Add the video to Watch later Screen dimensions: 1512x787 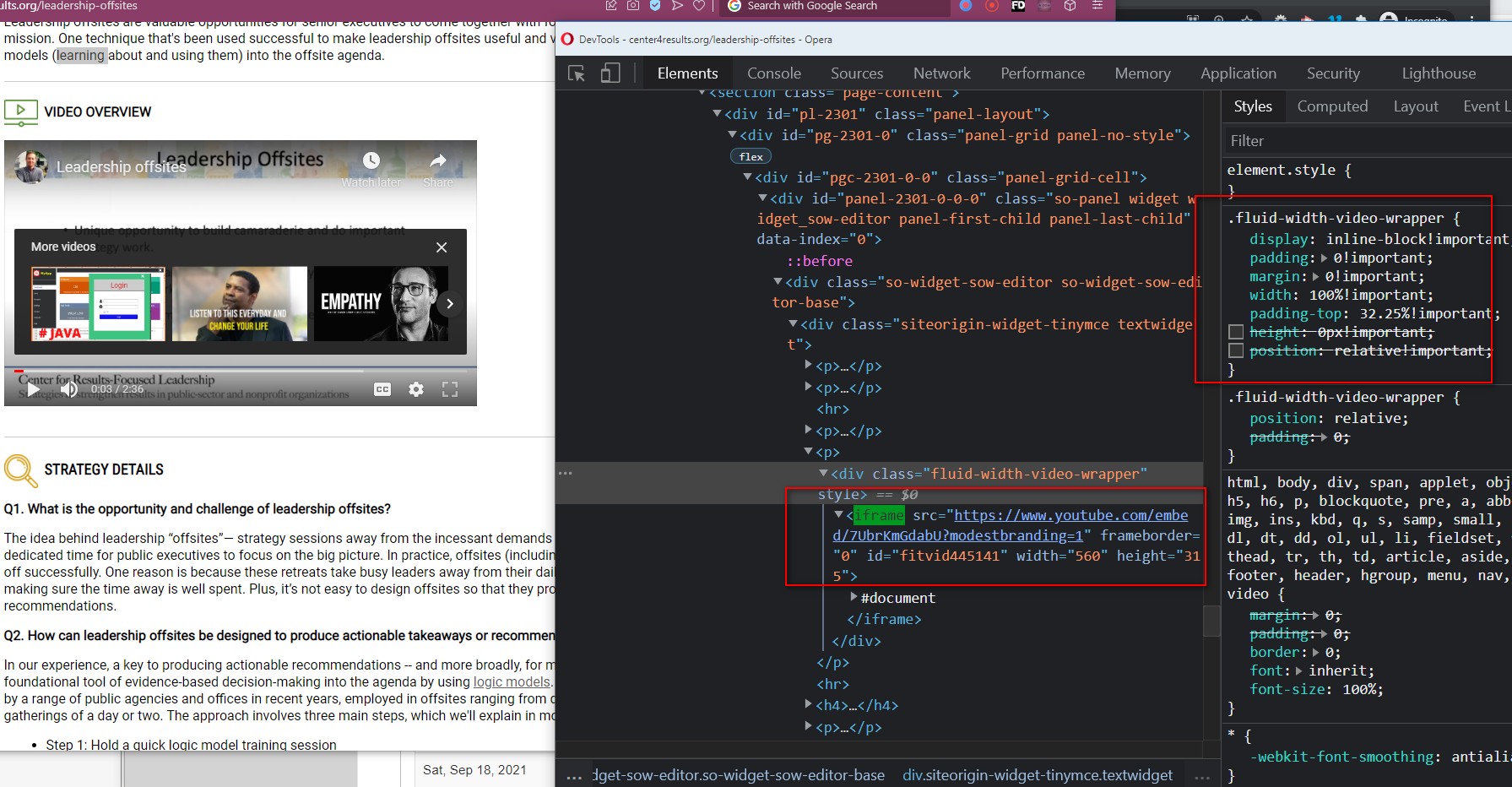coord(371,167)
